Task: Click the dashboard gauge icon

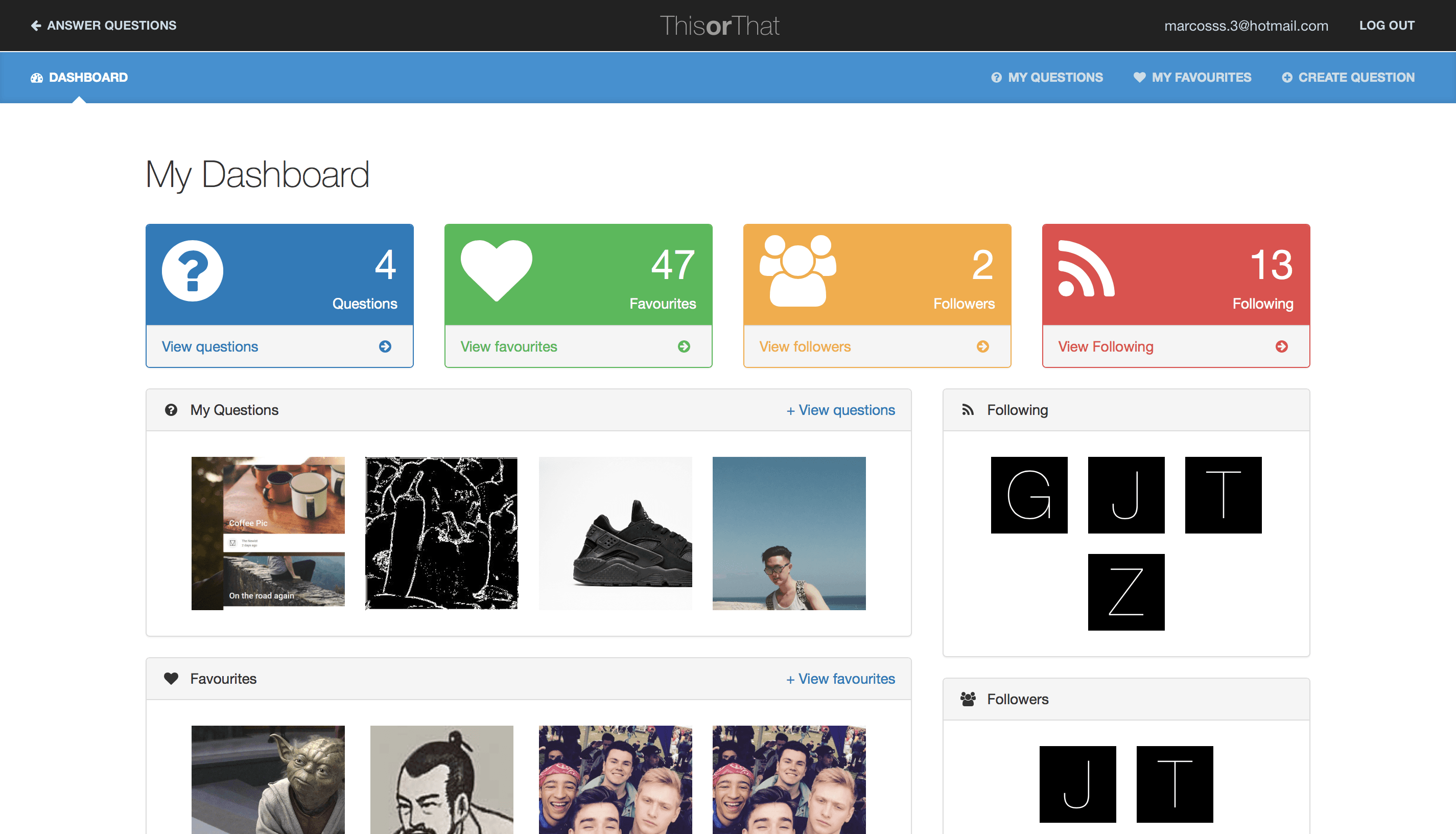Action: click(37, 77)
